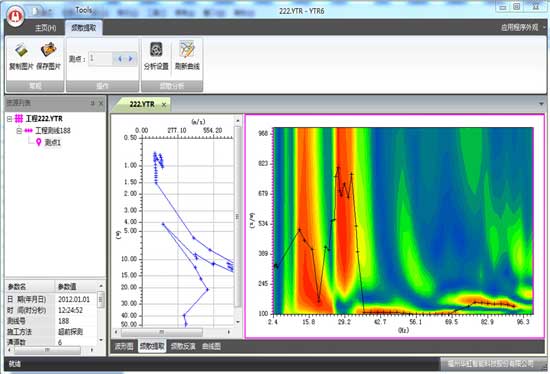Collapse the 工程222.YTR tree node
550x374 pixels.
tap(9, 119)
